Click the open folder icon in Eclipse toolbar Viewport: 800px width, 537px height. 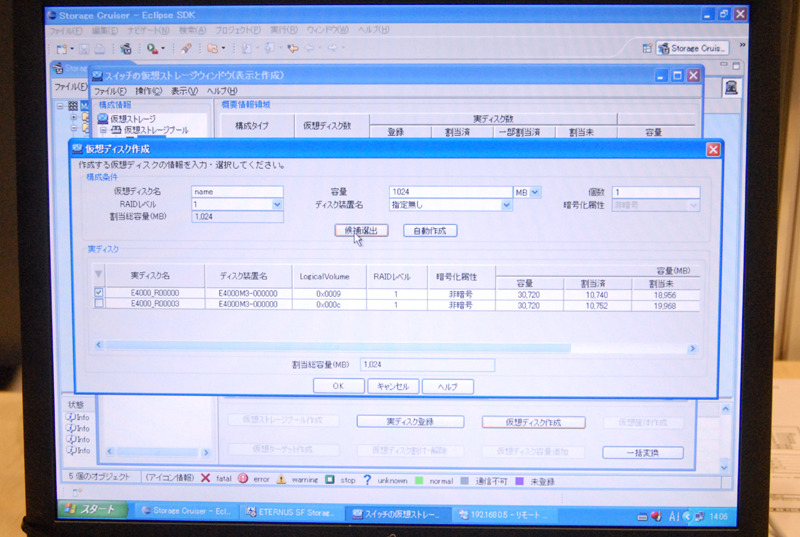pos(212,48)
